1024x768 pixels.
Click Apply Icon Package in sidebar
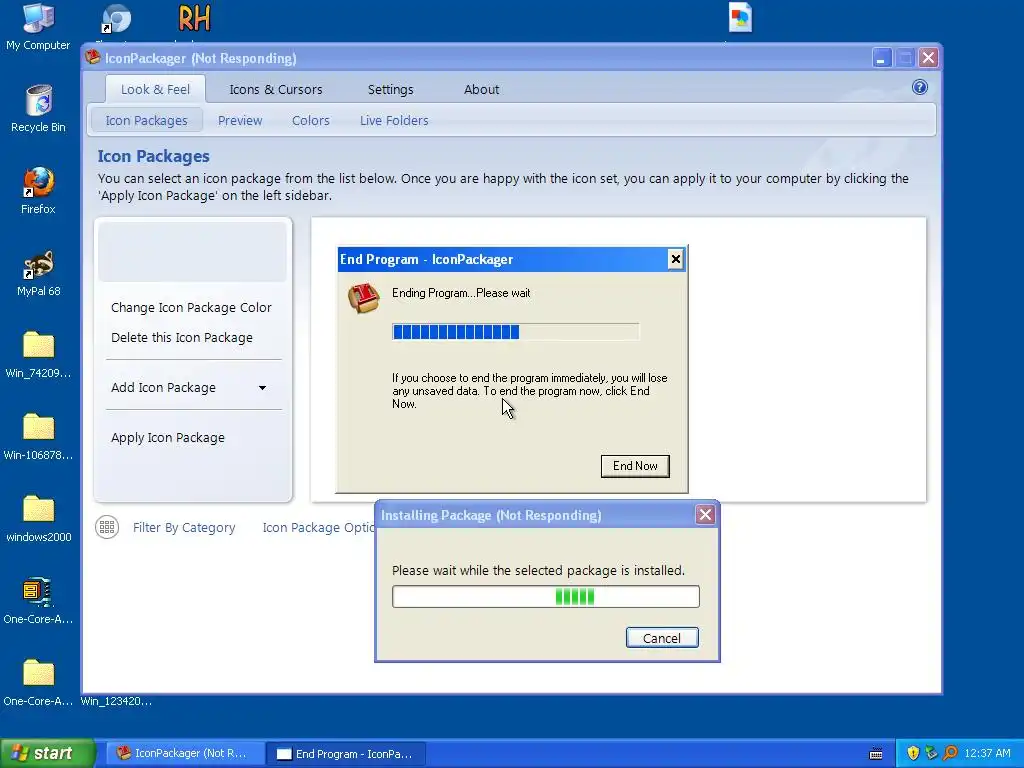[x=167, y=438]
